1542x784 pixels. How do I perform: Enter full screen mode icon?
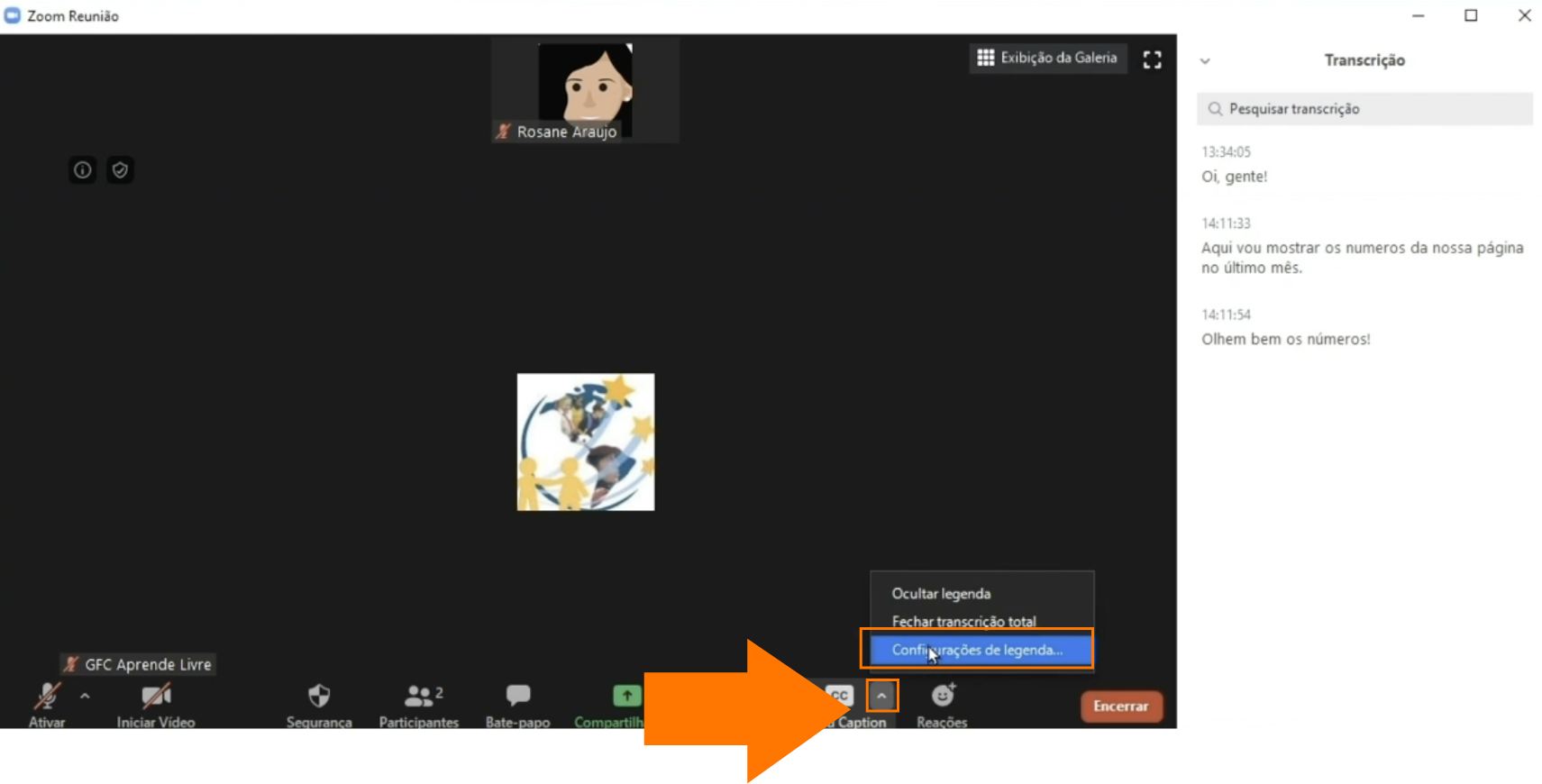coord(1152,59)
